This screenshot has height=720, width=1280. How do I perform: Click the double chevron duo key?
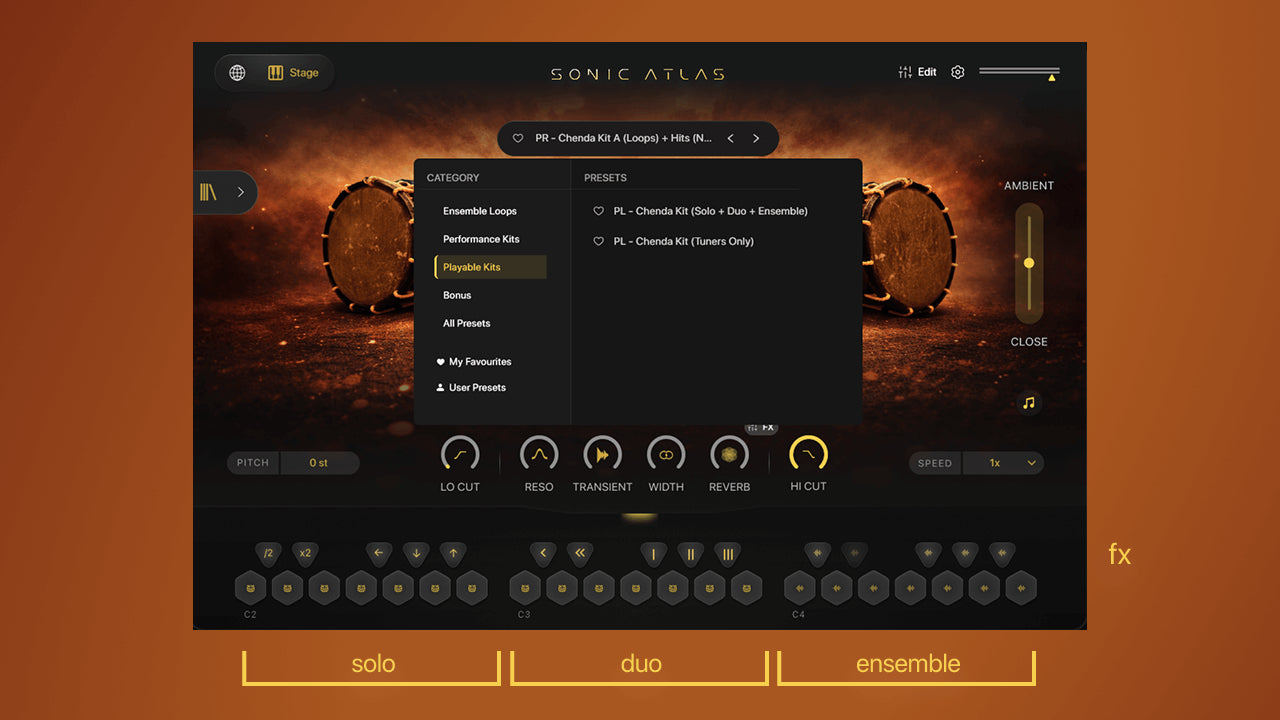[x=580, y=553]
